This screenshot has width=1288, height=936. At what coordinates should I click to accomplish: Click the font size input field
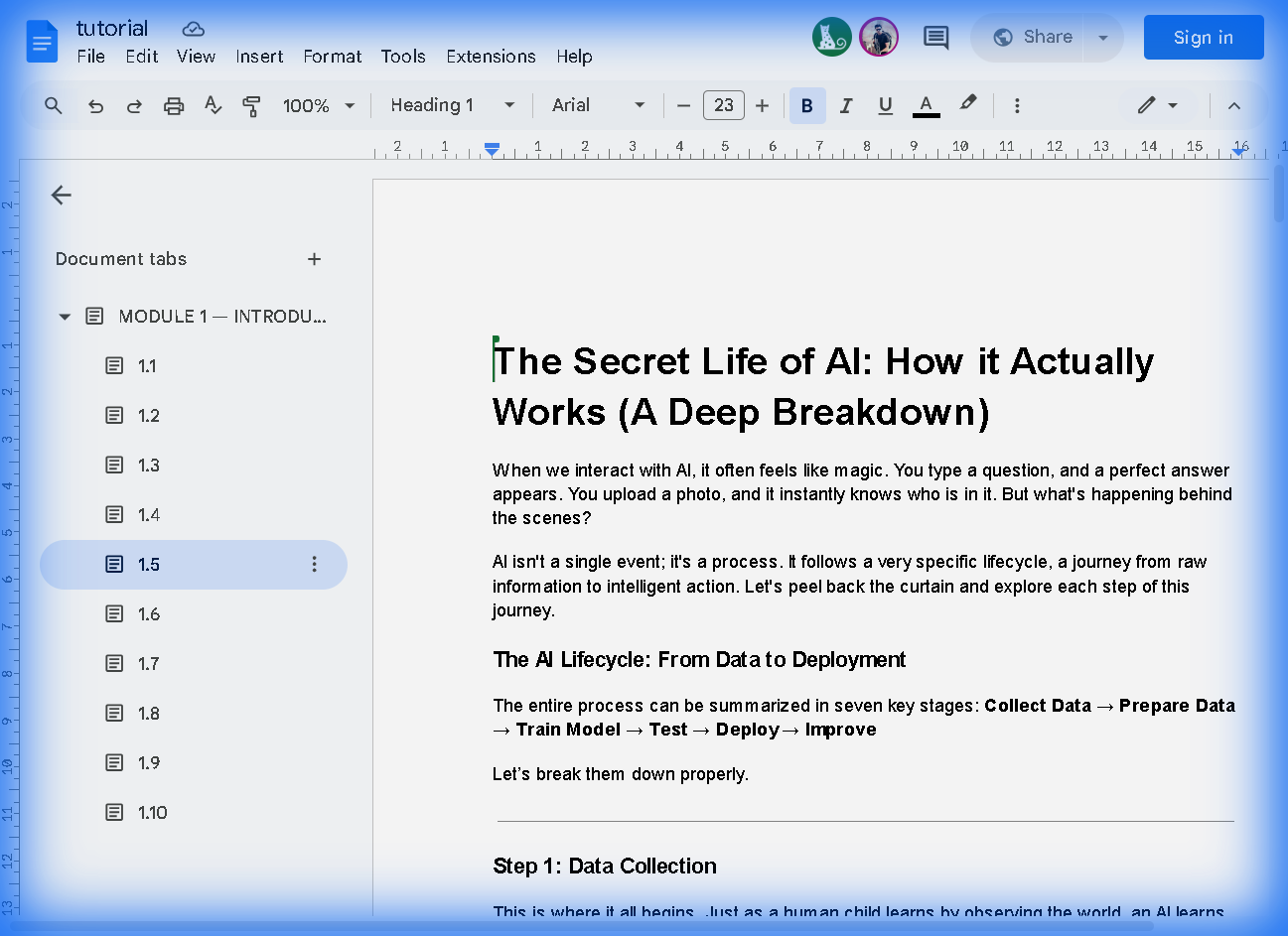(723, 105)
